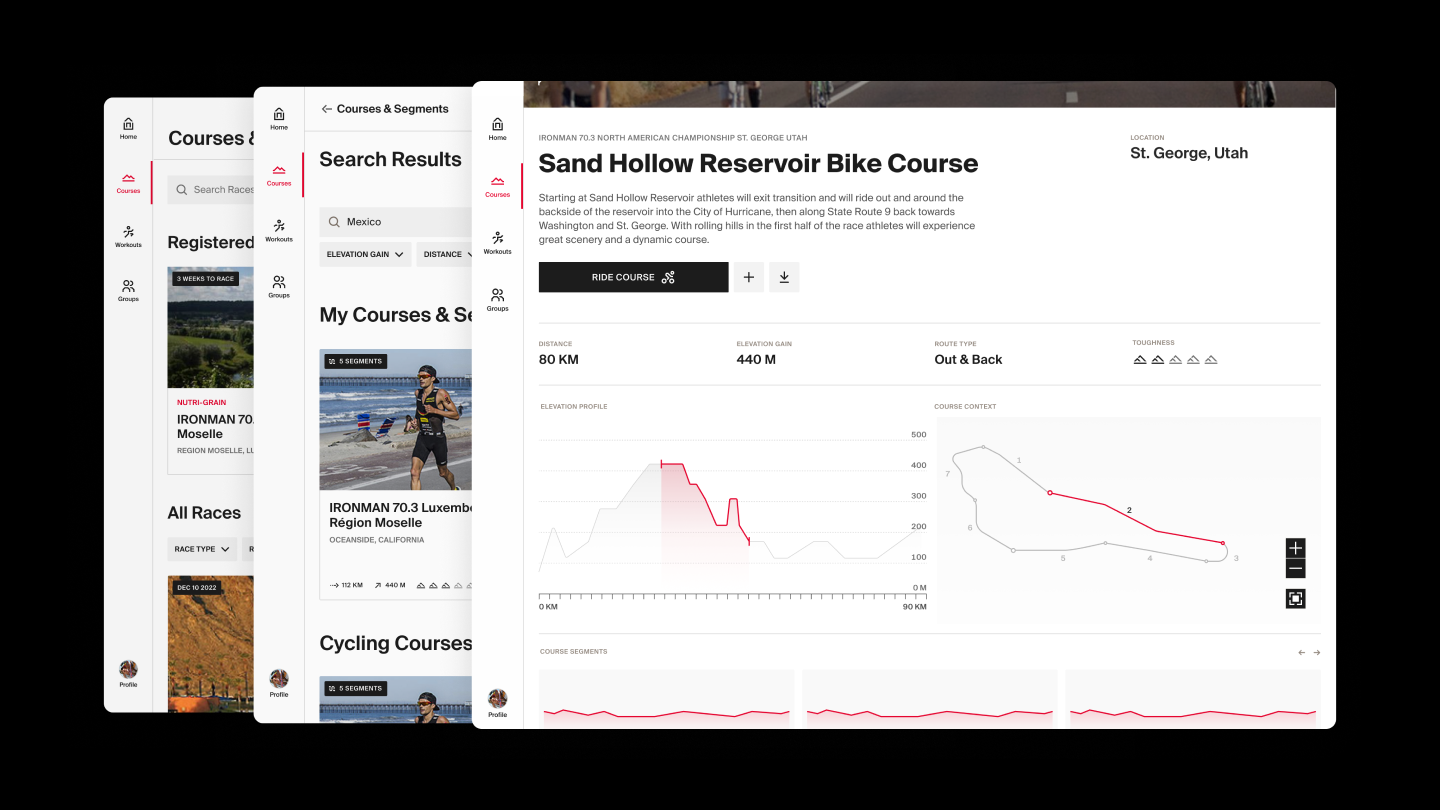
Task: Click the "OCEANSIDE, CALIFORNIA" card location text
Action: [x=376, y=540]
